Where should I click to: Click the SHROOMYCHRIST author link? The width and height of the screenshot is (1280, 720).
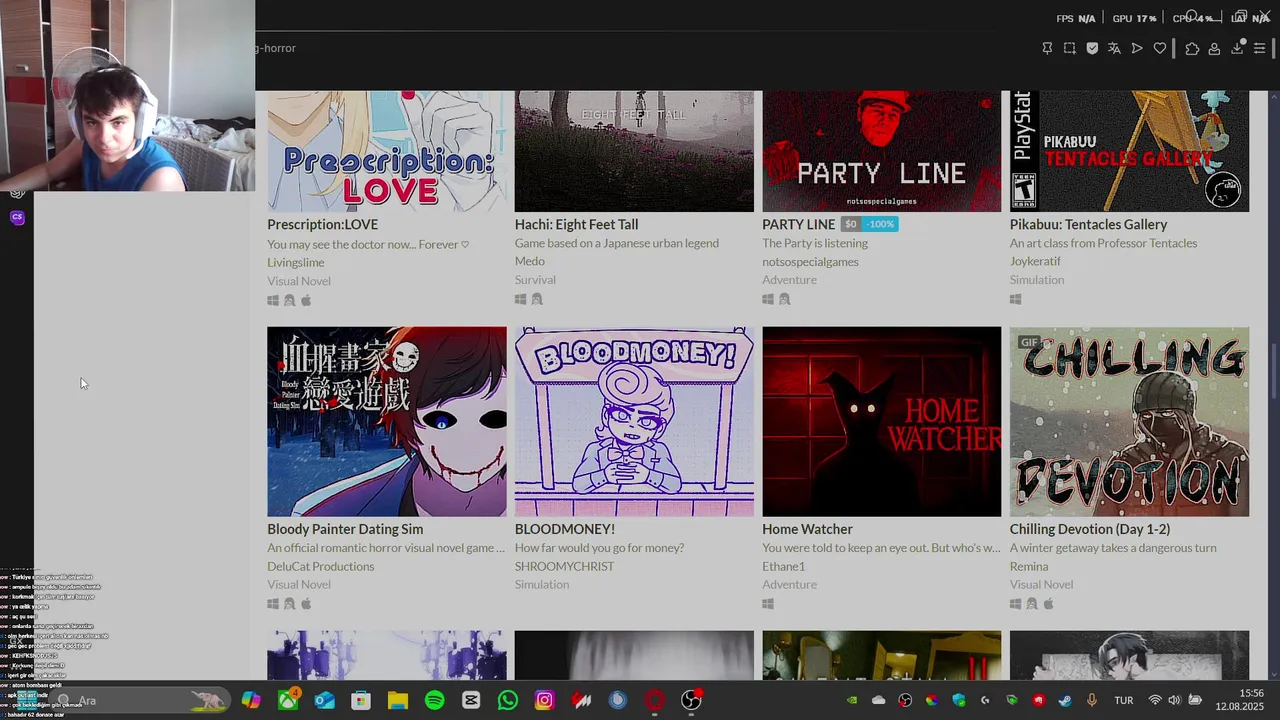click(564, 566)
